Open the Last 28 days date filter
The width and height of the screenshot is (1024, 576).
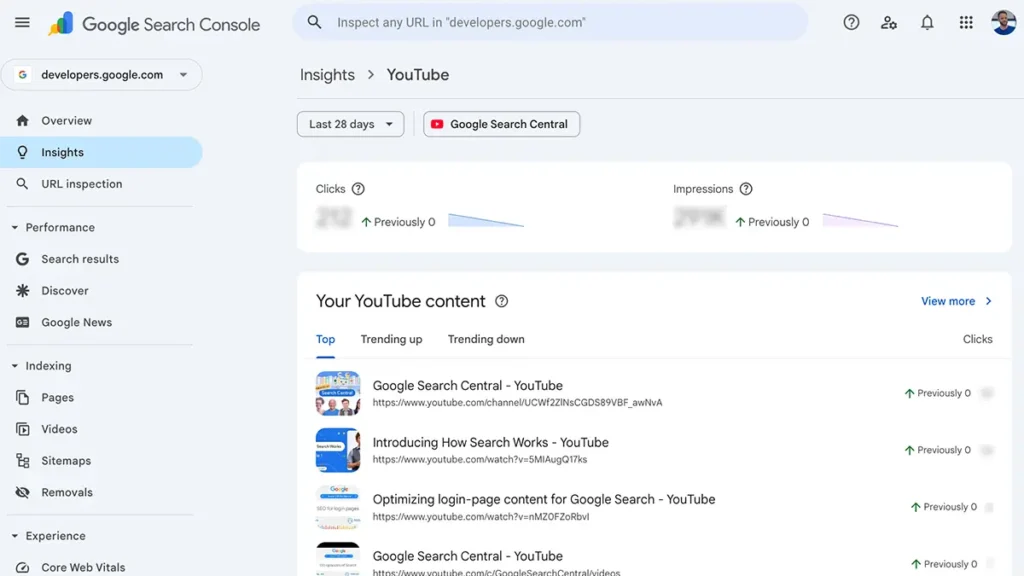[x=350, y=124]
